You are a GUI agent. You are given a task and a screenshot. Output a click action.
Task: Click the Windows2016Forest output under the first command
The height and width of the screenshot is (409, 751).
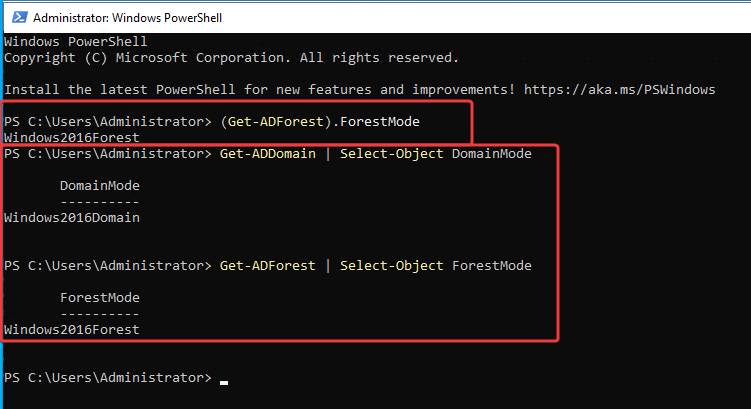72,136
